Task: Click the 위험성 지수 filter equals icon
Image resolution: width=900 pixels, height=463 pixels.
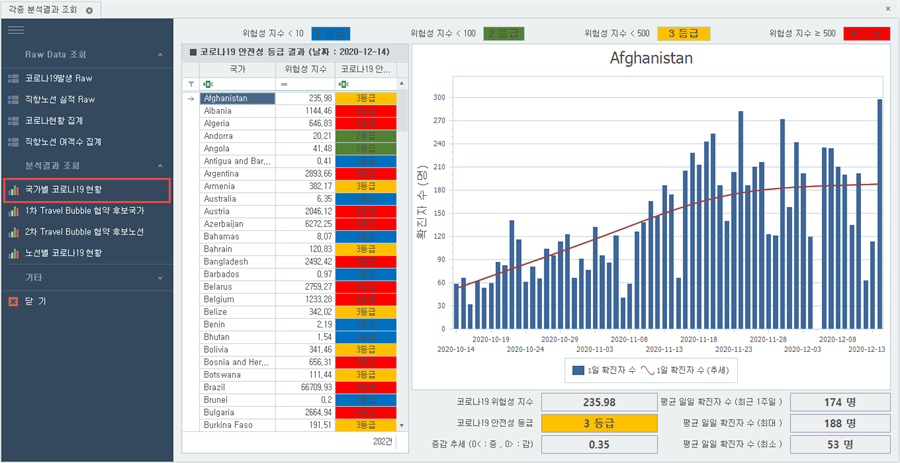Action: [283, 84]
